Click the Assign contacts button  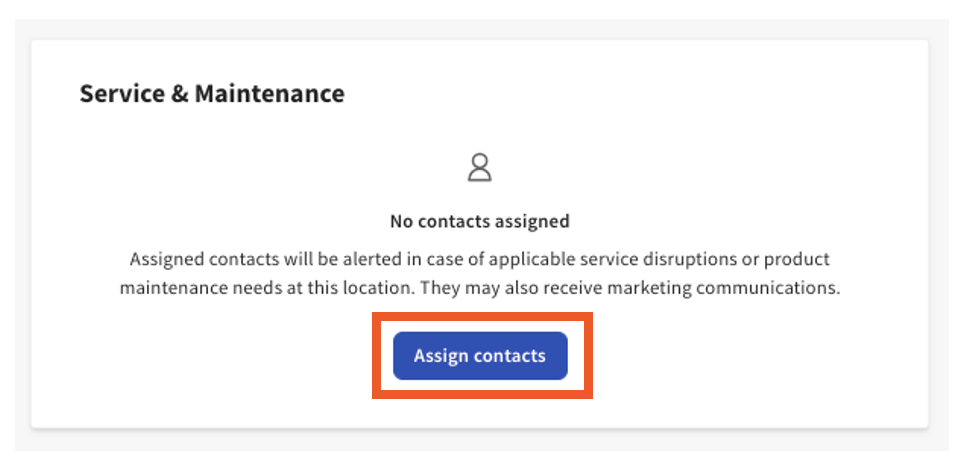pos(480,356)
